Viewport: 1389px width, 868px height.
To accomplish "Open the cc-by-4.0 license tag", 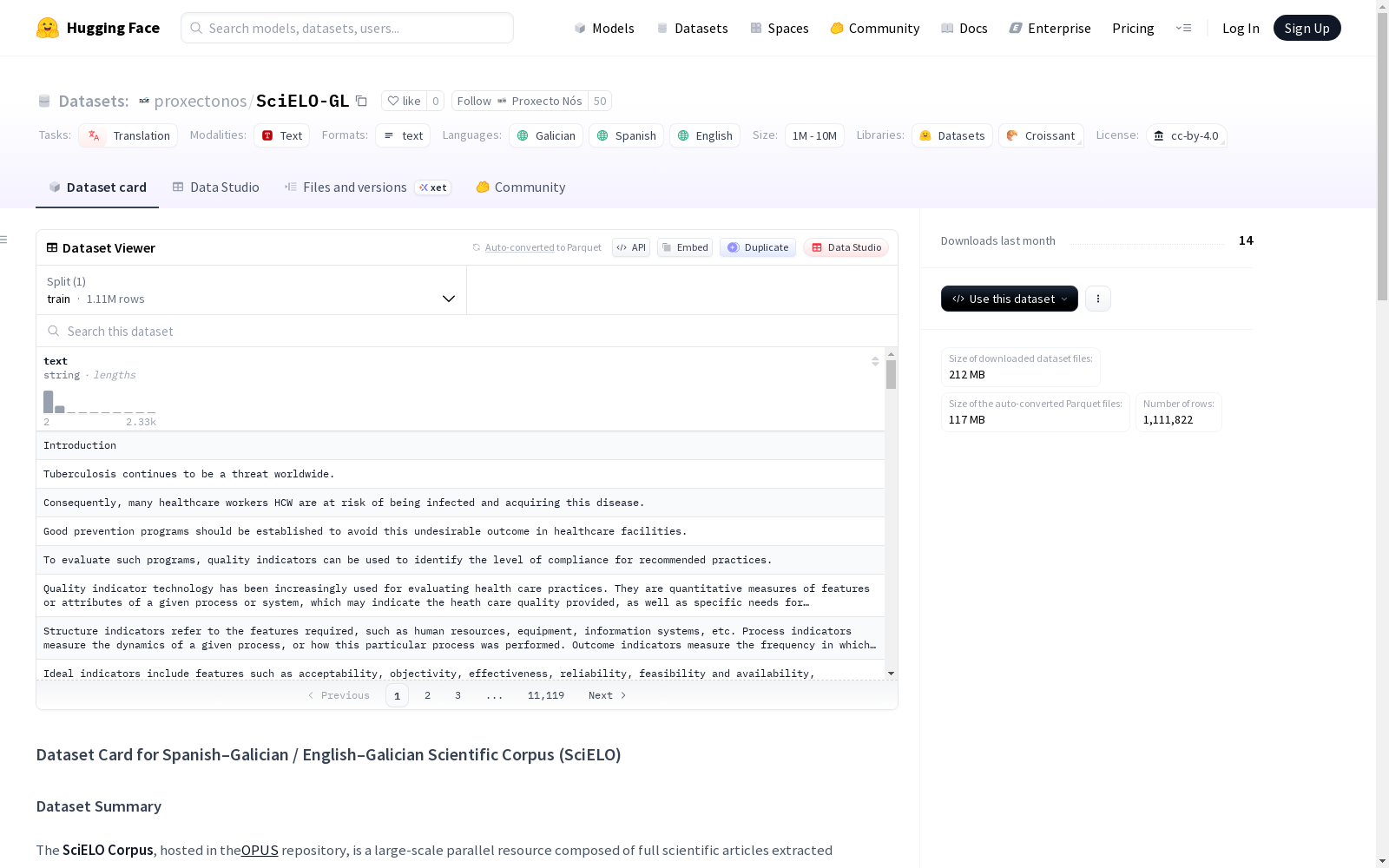I will pos(1187,135).
